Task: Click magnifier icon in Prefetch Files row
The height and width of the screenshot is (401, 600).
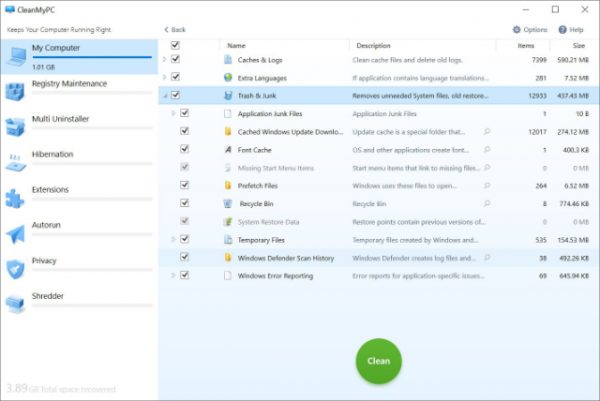Action: coord(487,186)
